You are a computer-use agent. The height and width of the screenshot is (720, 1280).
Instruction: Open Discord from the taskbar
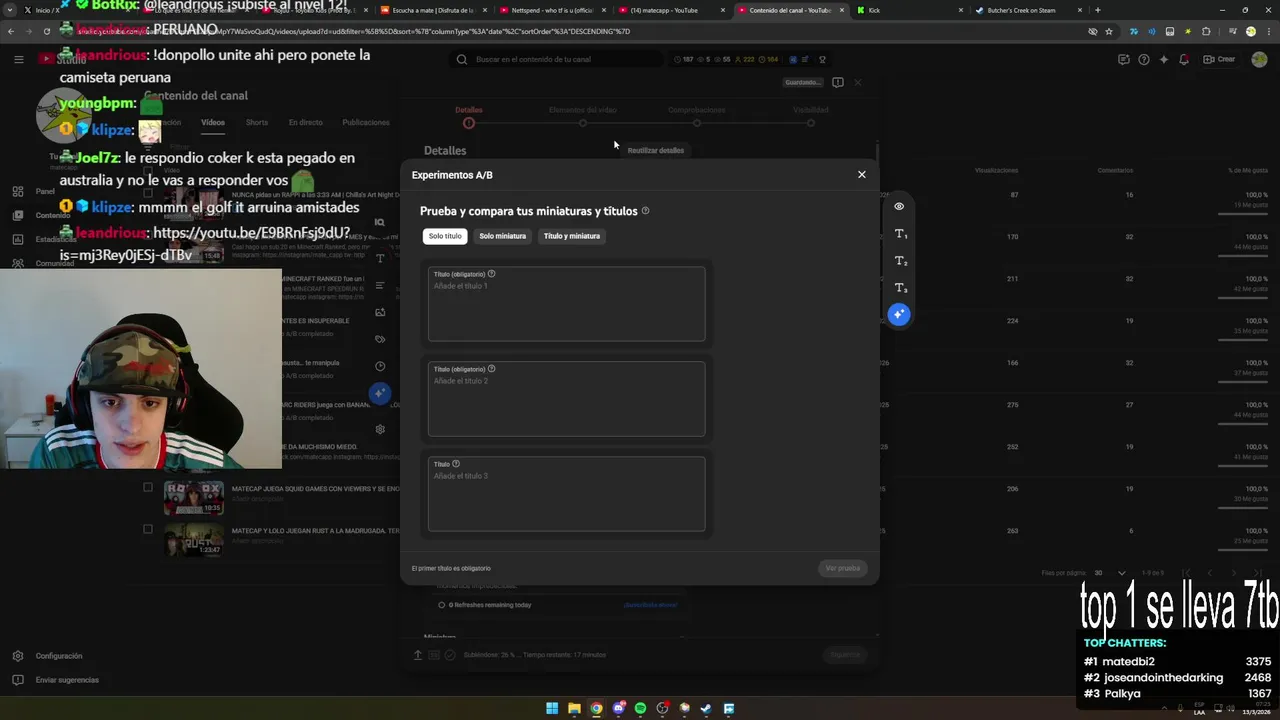coord(618,708)
